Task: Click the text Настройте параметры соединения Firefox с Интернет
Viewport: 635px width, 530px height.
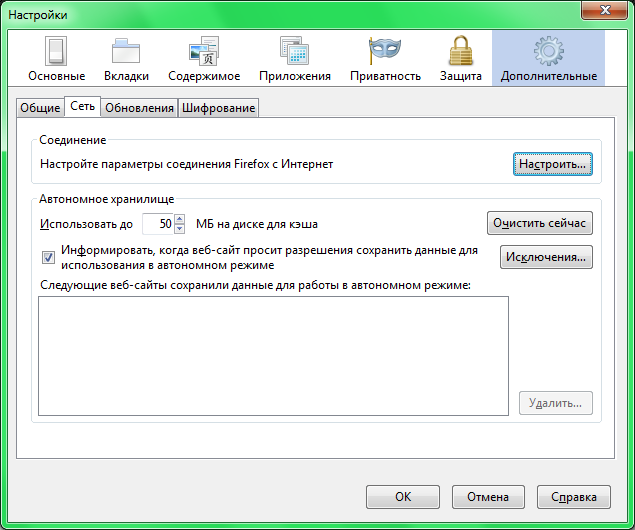Action: [x=186, y=164]
